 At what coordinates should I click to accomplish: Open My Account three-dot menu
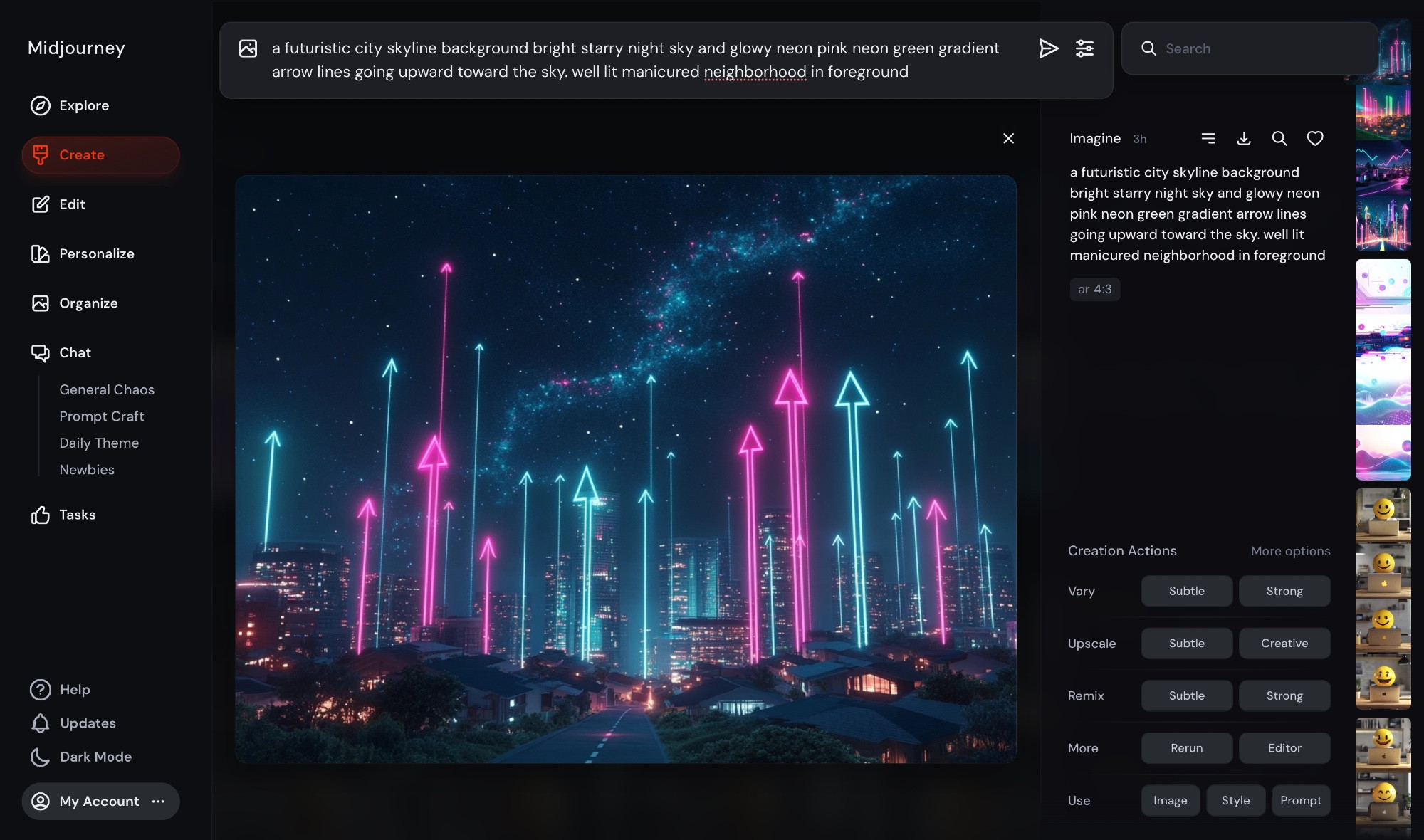(158, 801)
